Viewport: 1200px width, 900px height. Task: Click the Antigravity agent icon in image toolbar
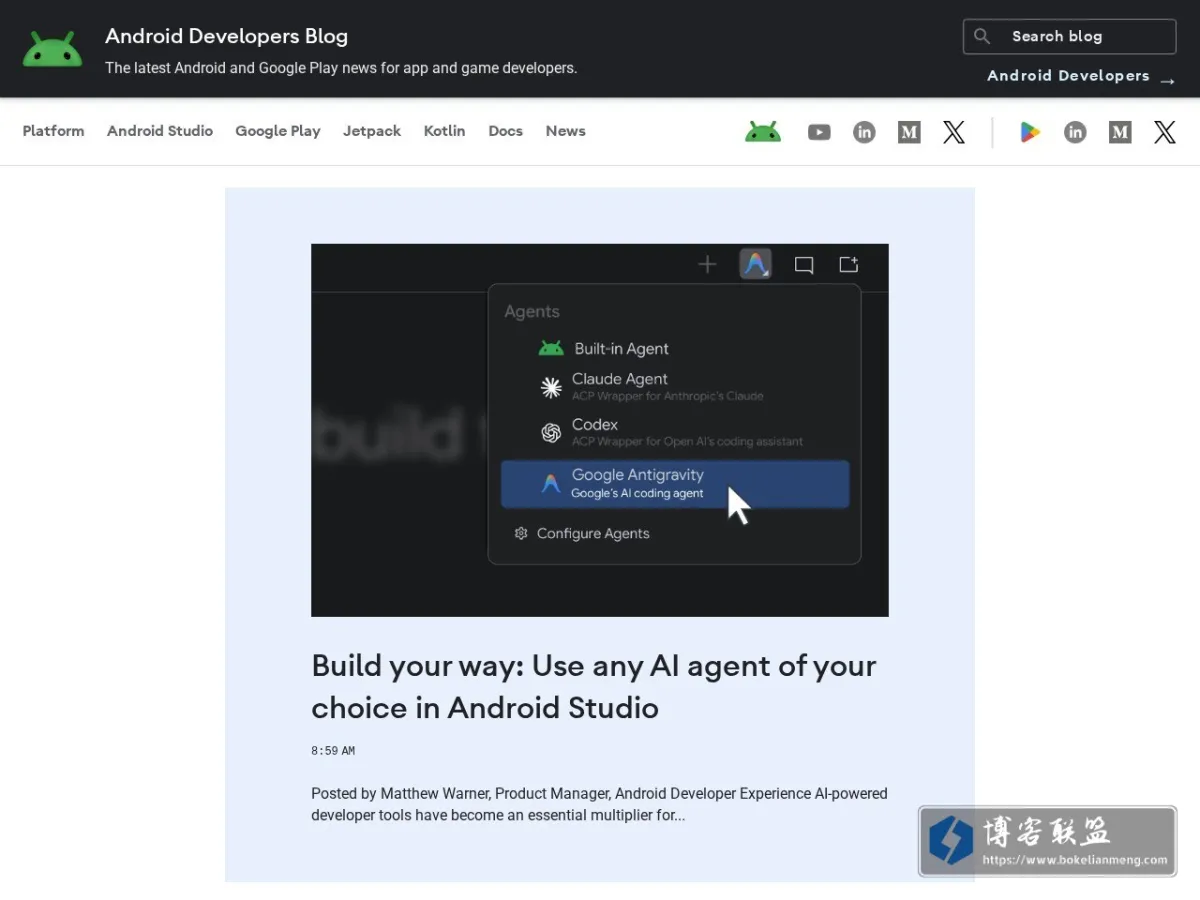(755, 264)
